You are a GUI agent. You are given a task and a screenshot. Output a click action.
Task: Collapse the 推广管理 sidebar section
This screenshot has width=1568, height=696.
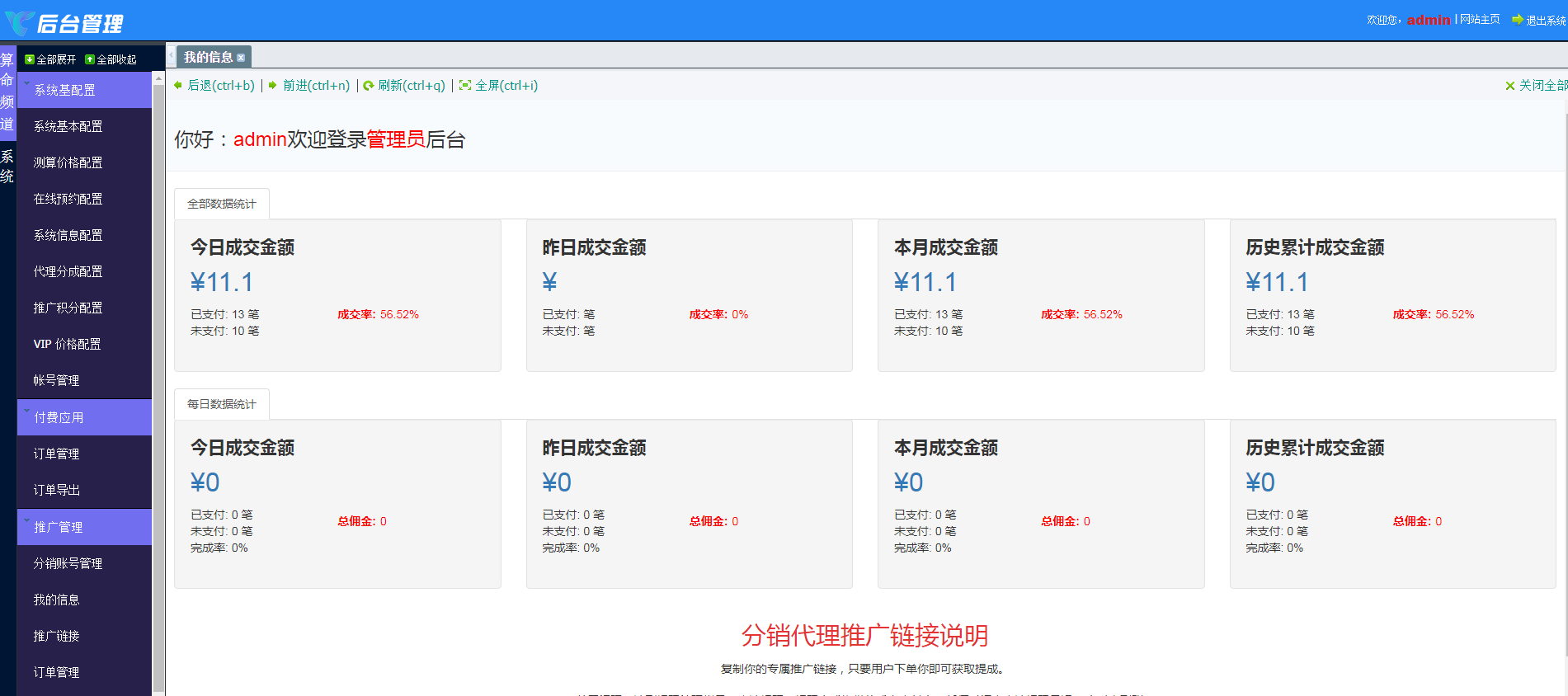pyautogui.click(x=27, y=521)
